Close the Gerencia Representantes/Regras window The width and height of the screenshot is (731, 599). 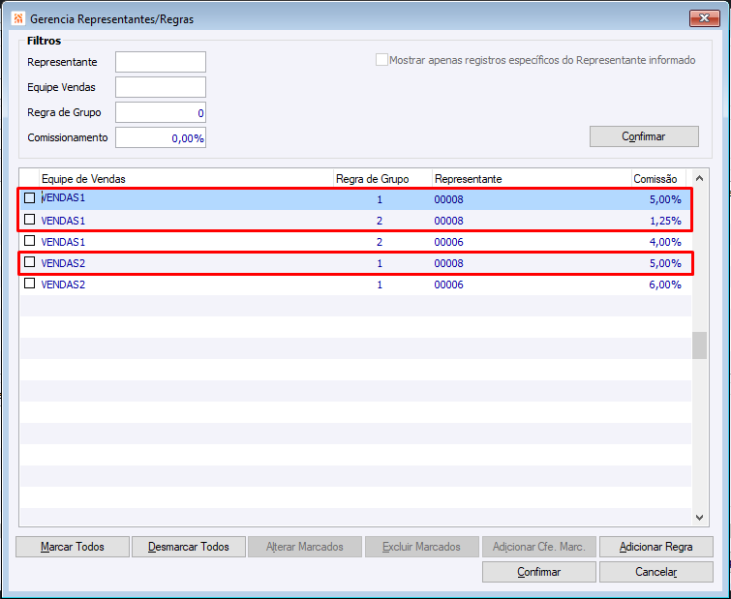point(704,18)
